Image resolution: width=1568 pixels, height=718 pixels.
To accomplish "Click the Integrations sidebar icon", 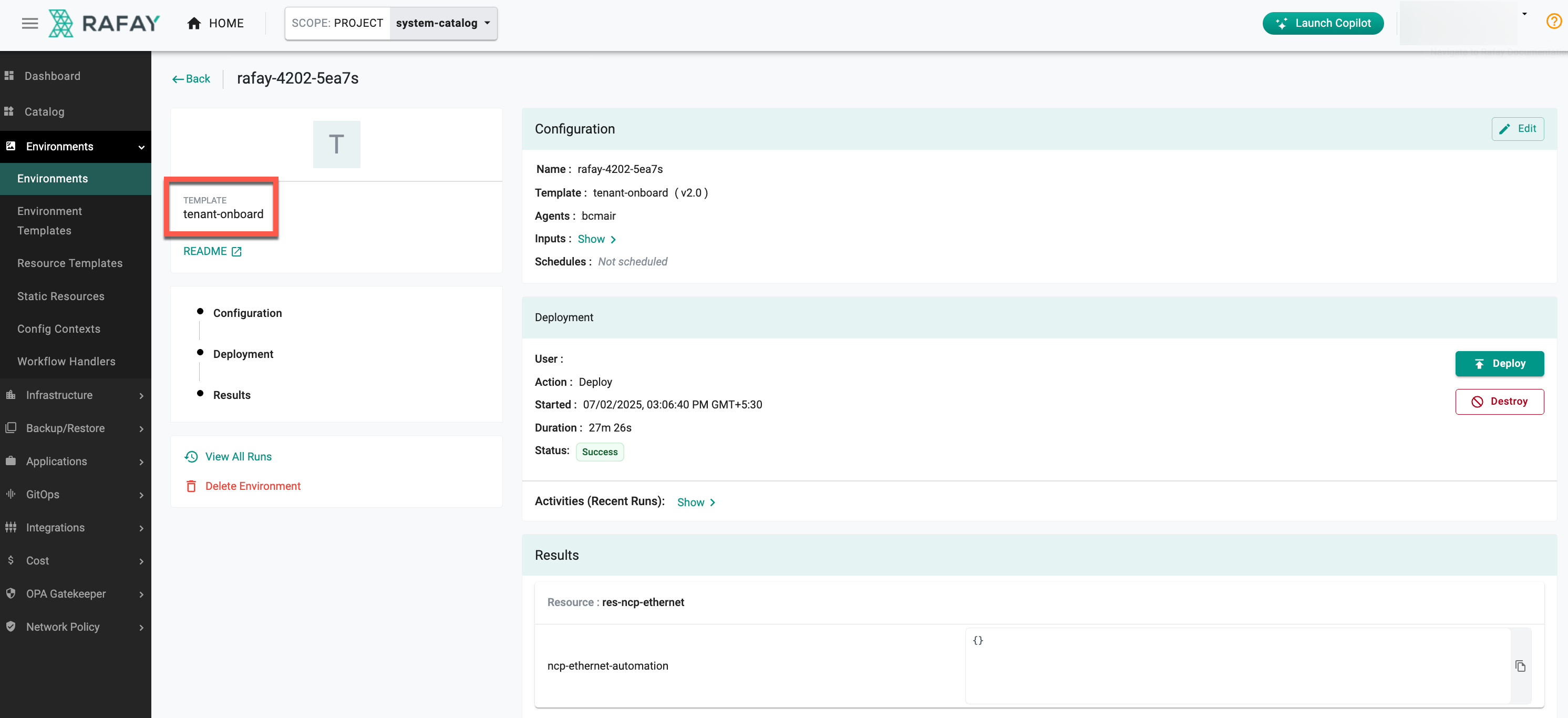I will point(11,527).
